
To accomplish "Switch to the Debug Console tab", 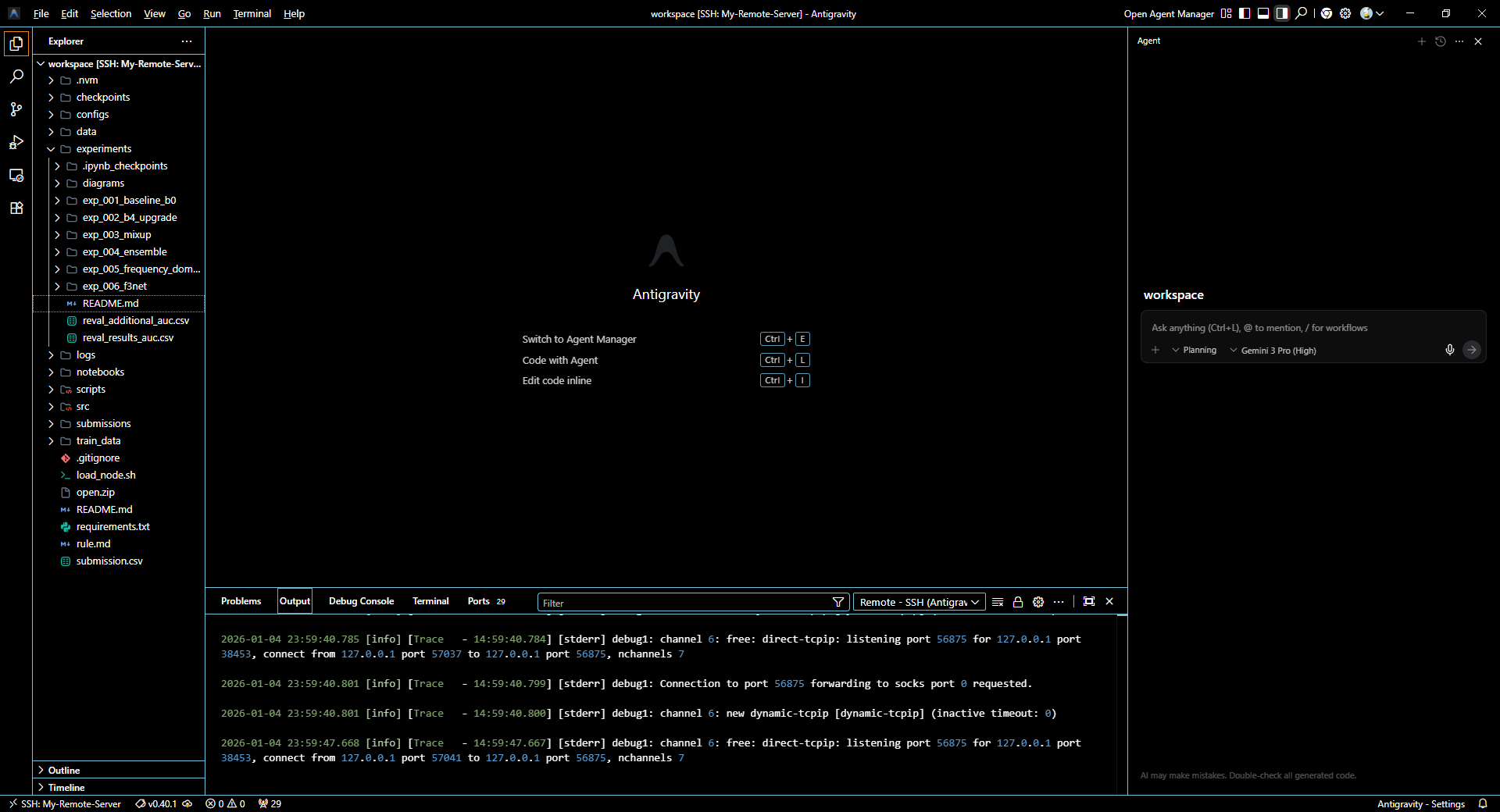I will coord(361,601).
